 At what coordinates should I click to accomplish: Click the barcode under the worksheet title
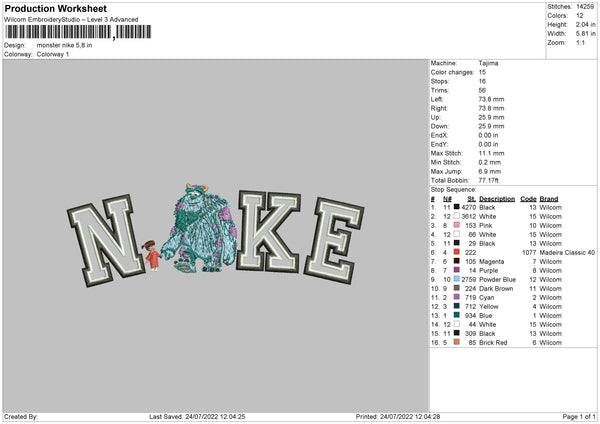click(78, 32)
